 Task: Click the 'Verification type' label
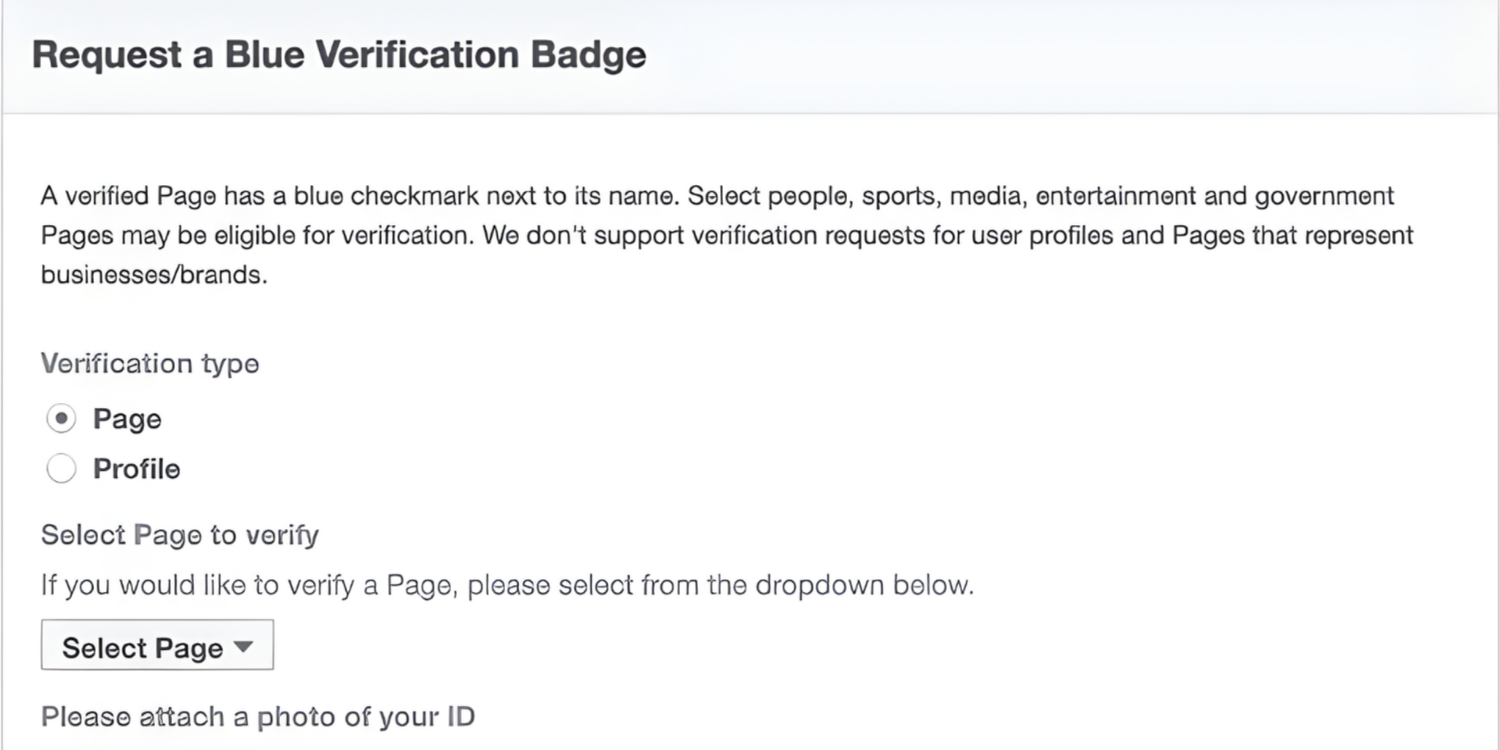pyautogui.click(x=150, y=363)
